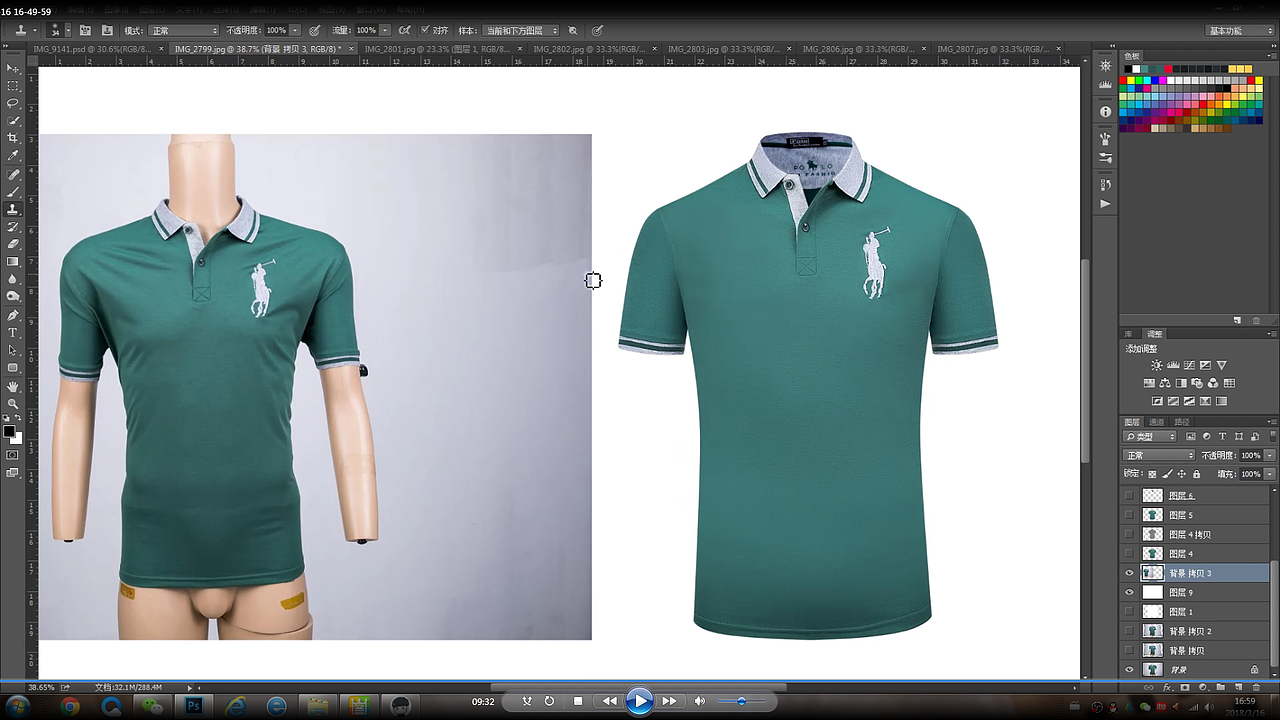Select the Eraser tool

[x=13, y=244]
